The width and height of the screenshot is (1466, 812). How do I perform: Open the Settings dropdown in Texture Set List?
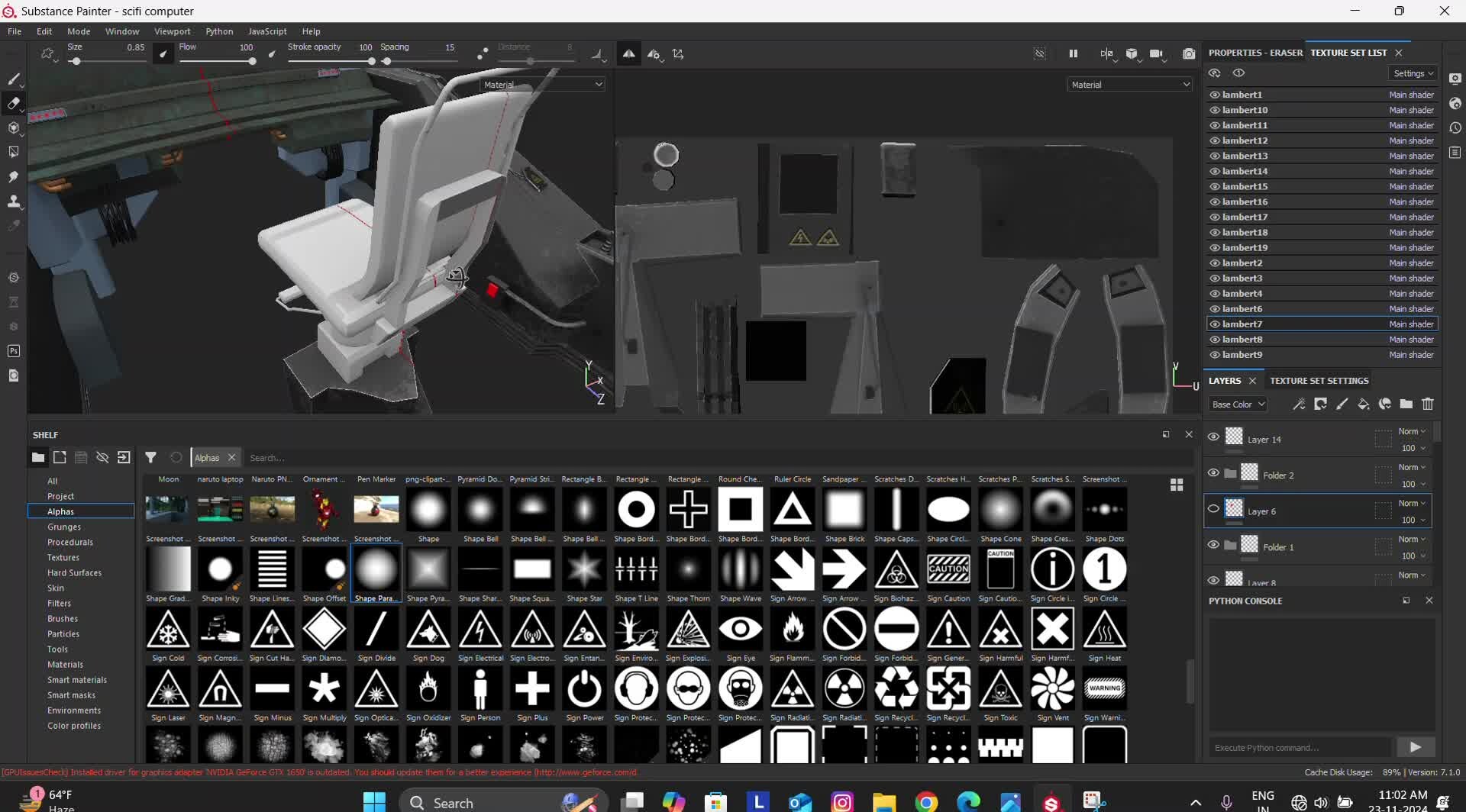(1412, 72)
